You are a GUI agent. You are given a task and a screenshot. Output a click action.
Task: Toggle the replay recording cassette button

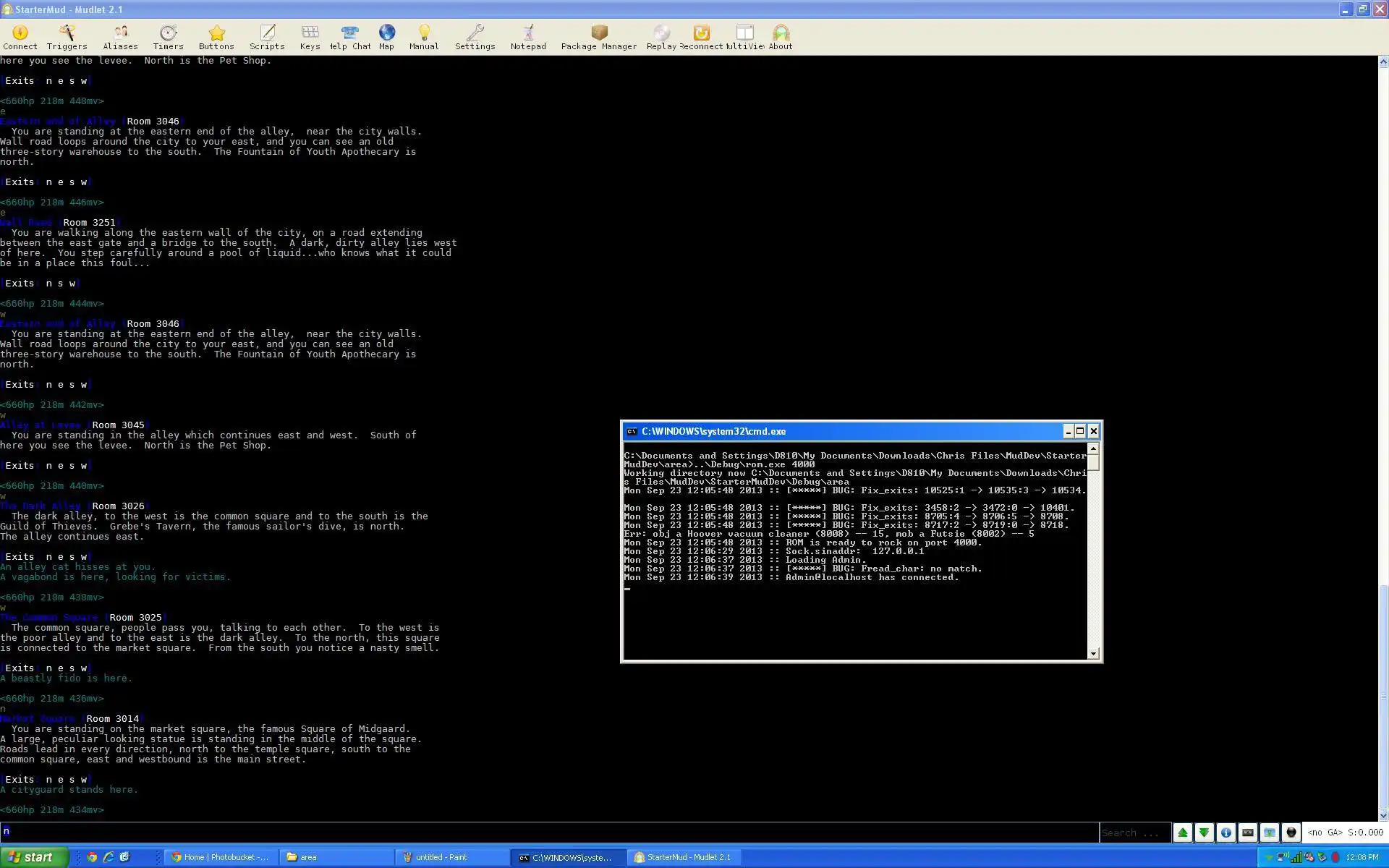1248,833
